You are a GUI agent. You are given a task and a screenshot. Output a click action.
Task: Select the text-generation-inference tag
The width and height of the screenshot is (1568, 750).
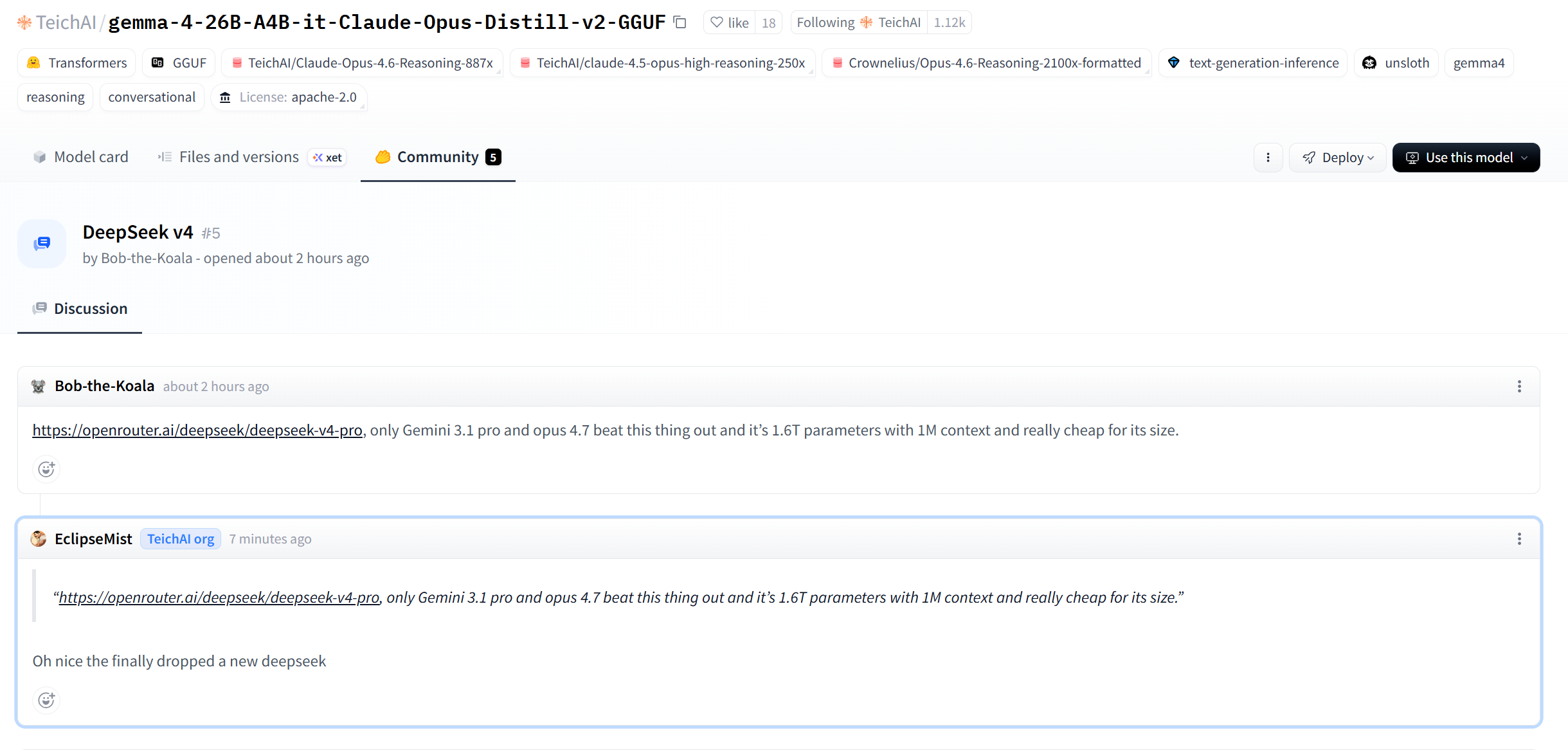tap(1253, 63)
